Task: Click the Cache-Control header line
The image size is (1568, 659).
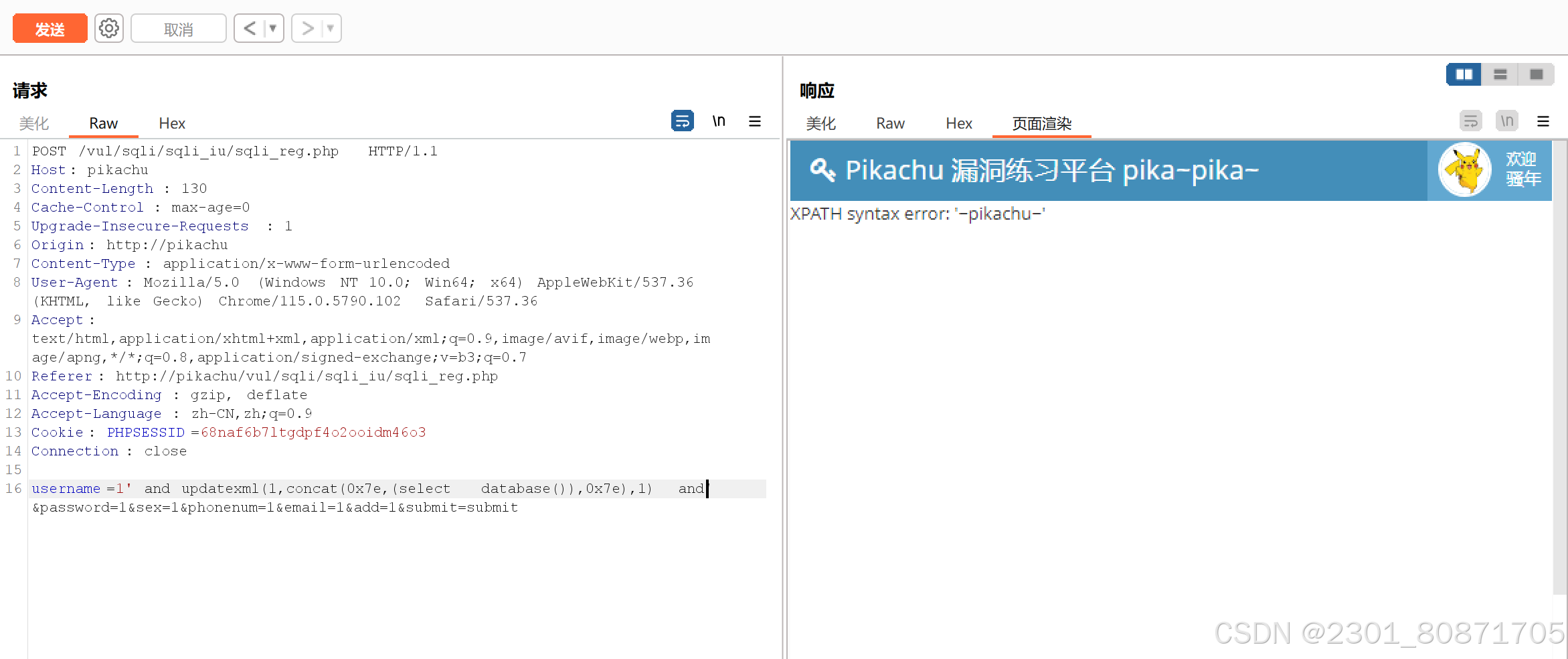Action: pos(141,208)
